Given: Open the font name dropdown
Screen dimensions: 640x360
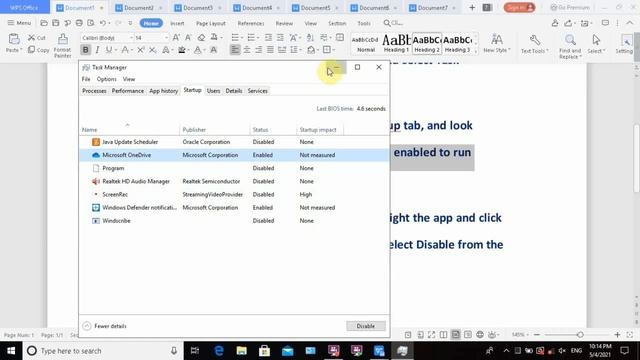Looking at the screenshot, I should [x=131, y=38].
